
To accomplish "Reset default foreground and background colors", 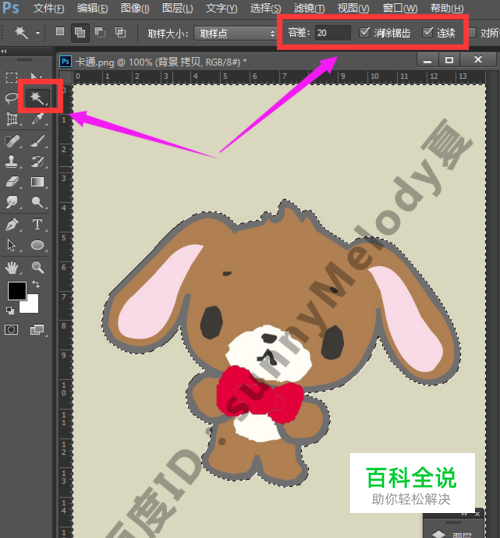I will (x=10, y=311).
